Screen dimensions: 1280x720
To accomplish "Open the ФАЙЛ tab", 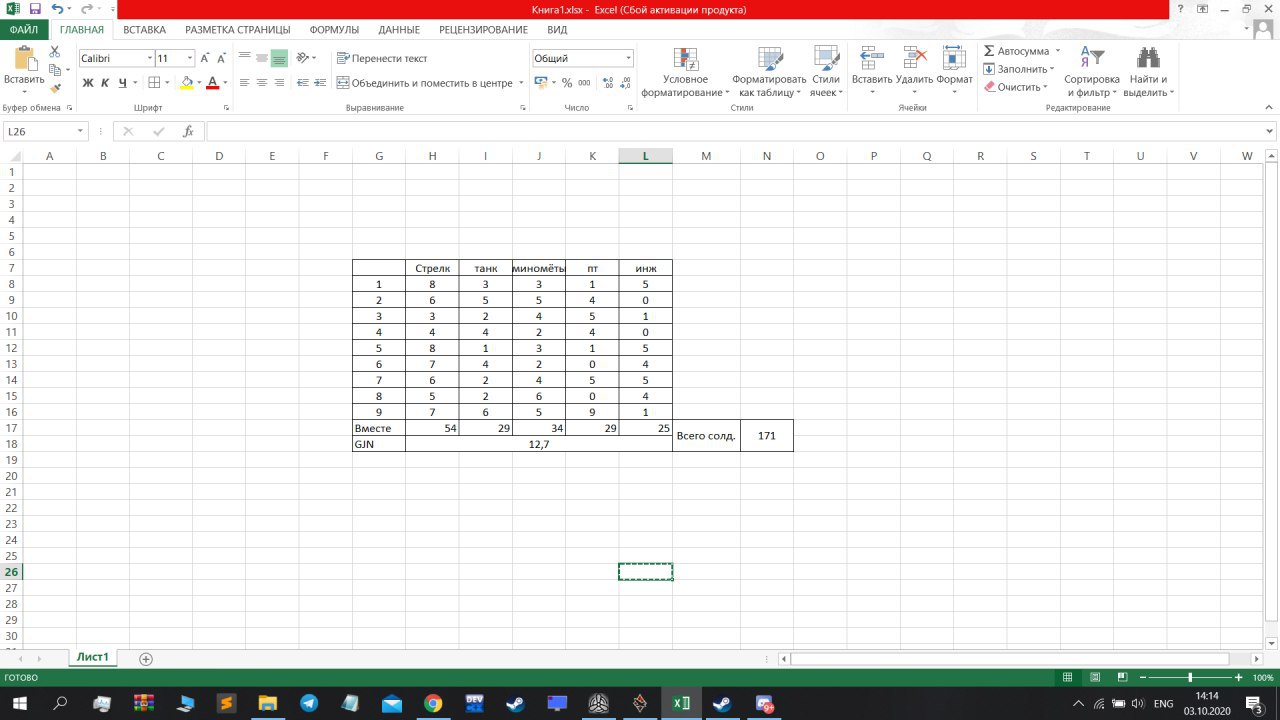I will [24, 30].
